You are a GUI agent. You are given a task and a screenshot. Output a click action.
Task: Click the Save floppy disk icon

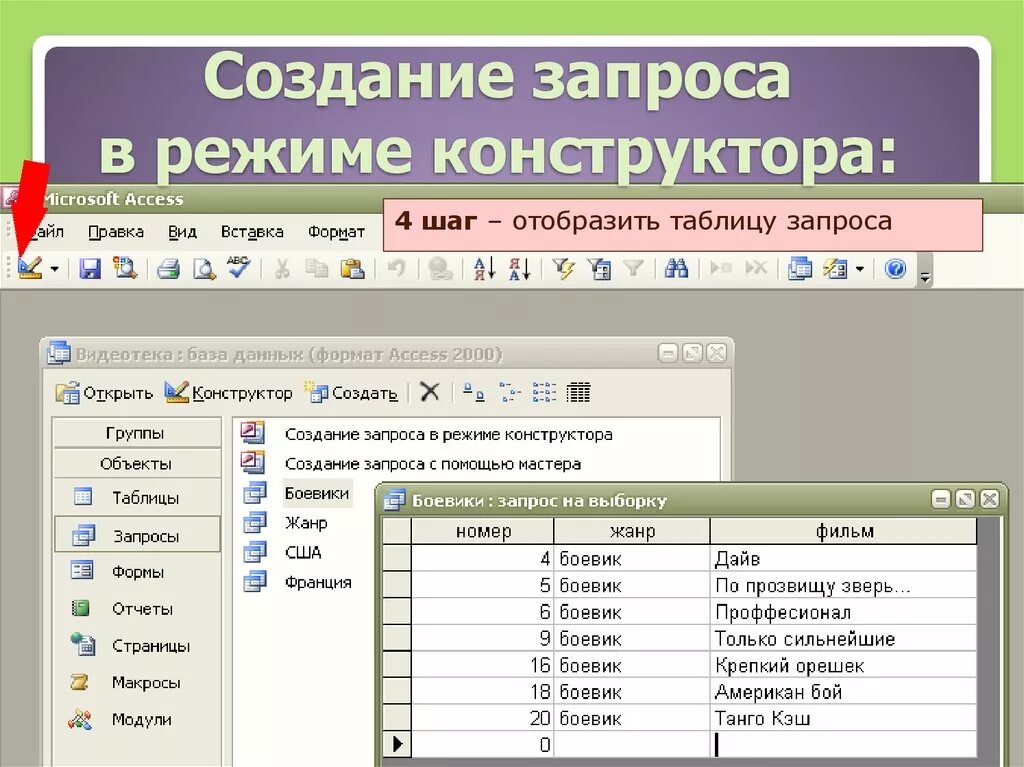[x=90, y=268]
